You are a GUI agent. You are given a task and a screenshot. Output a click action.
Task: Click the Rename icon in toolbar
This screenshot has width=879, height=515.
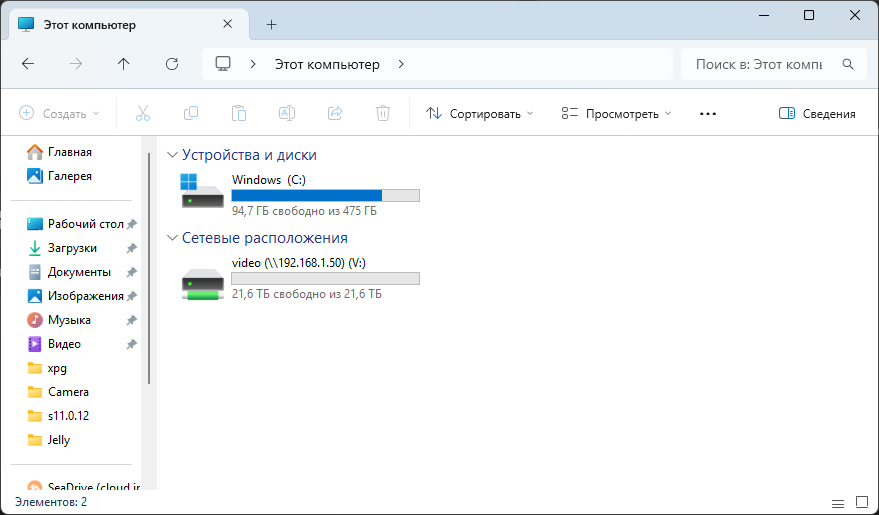pos(286,114)
